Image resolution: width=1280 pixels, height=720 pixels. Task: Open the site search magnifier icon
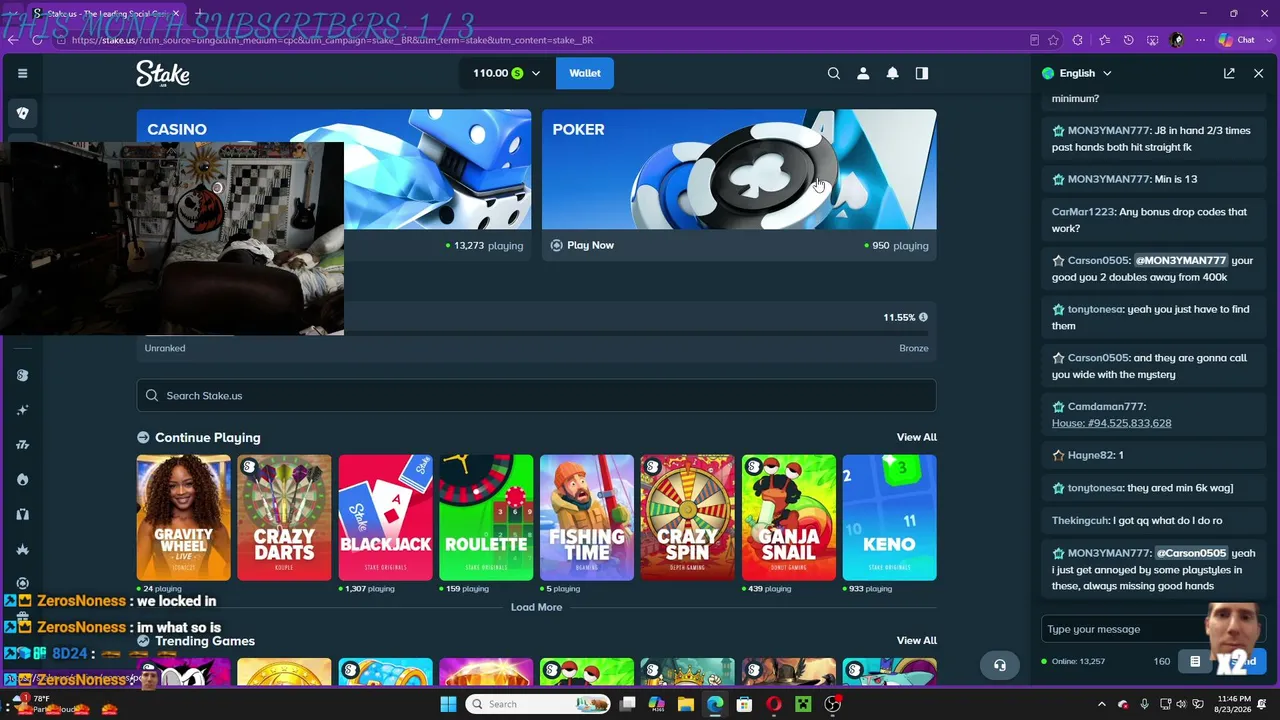pos(833,73)
